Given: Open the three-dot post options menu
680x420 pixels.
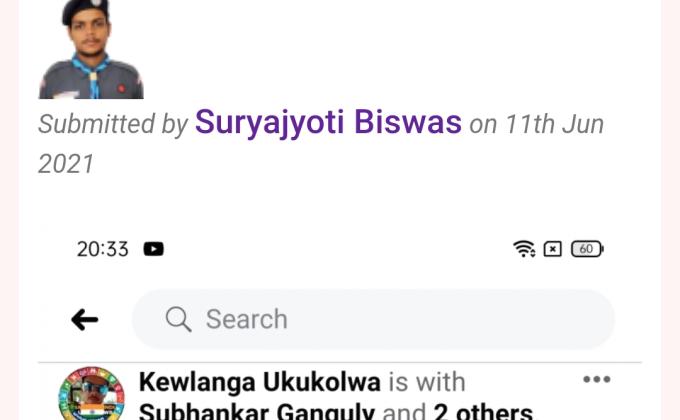Looking at the screenshot, I should tap(597, 379).
